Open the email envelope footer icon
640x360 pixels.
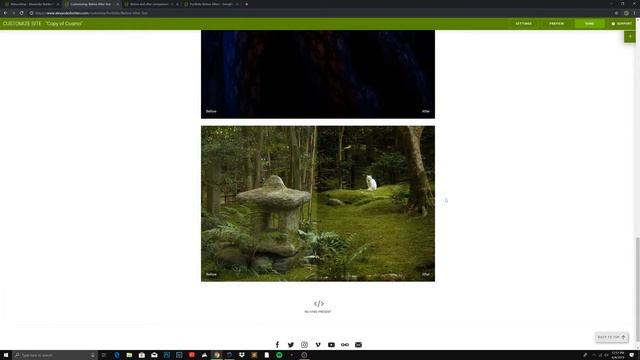click(x=358, y=345)
